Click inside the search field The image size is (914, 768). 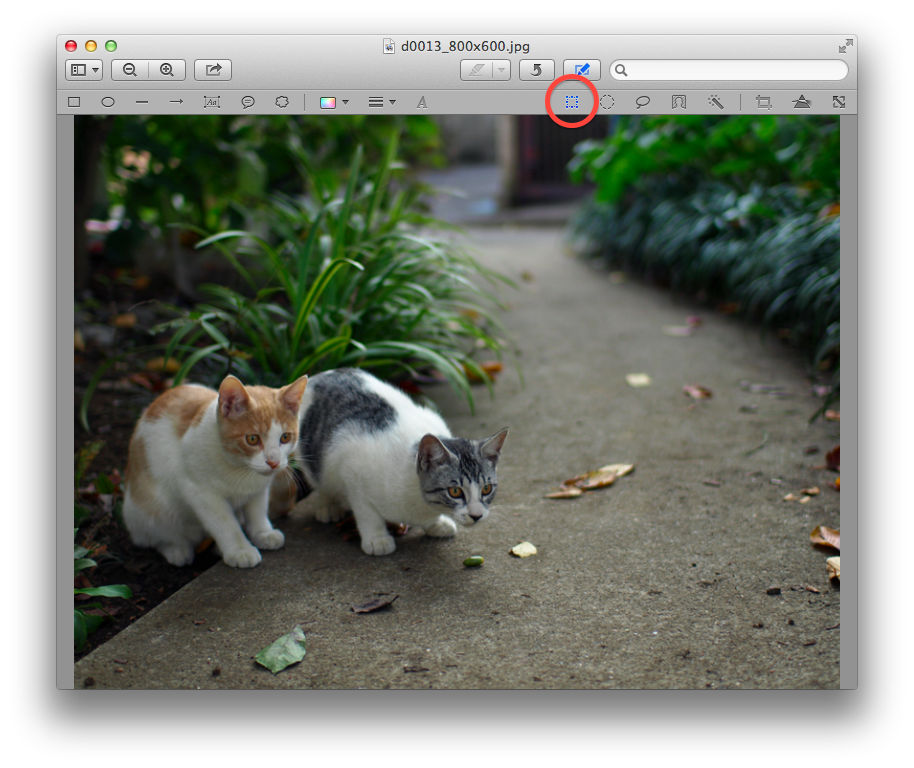[x=729, y=70]
